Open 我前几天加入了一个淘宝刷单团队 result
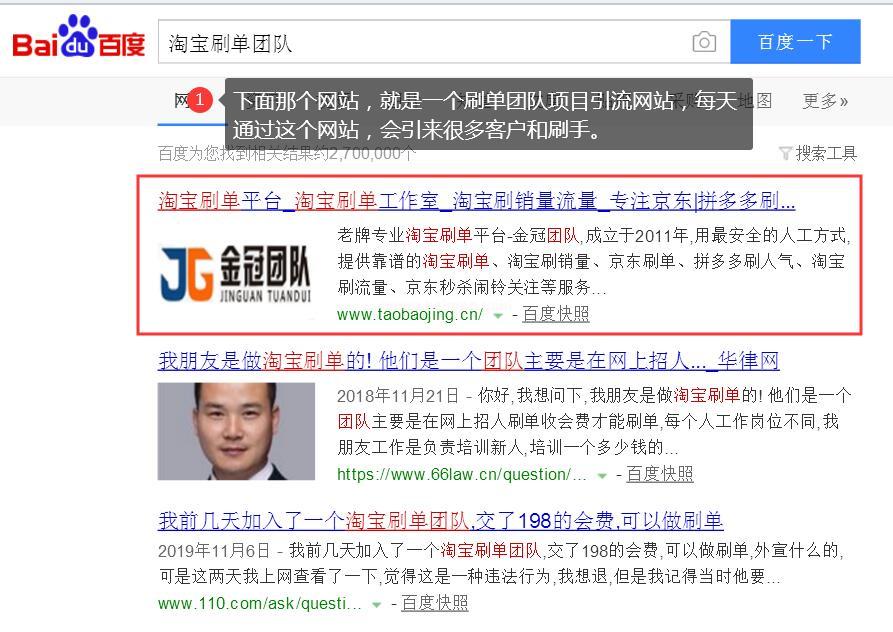This screenshot has height=632, width=893. pos(440,521)
